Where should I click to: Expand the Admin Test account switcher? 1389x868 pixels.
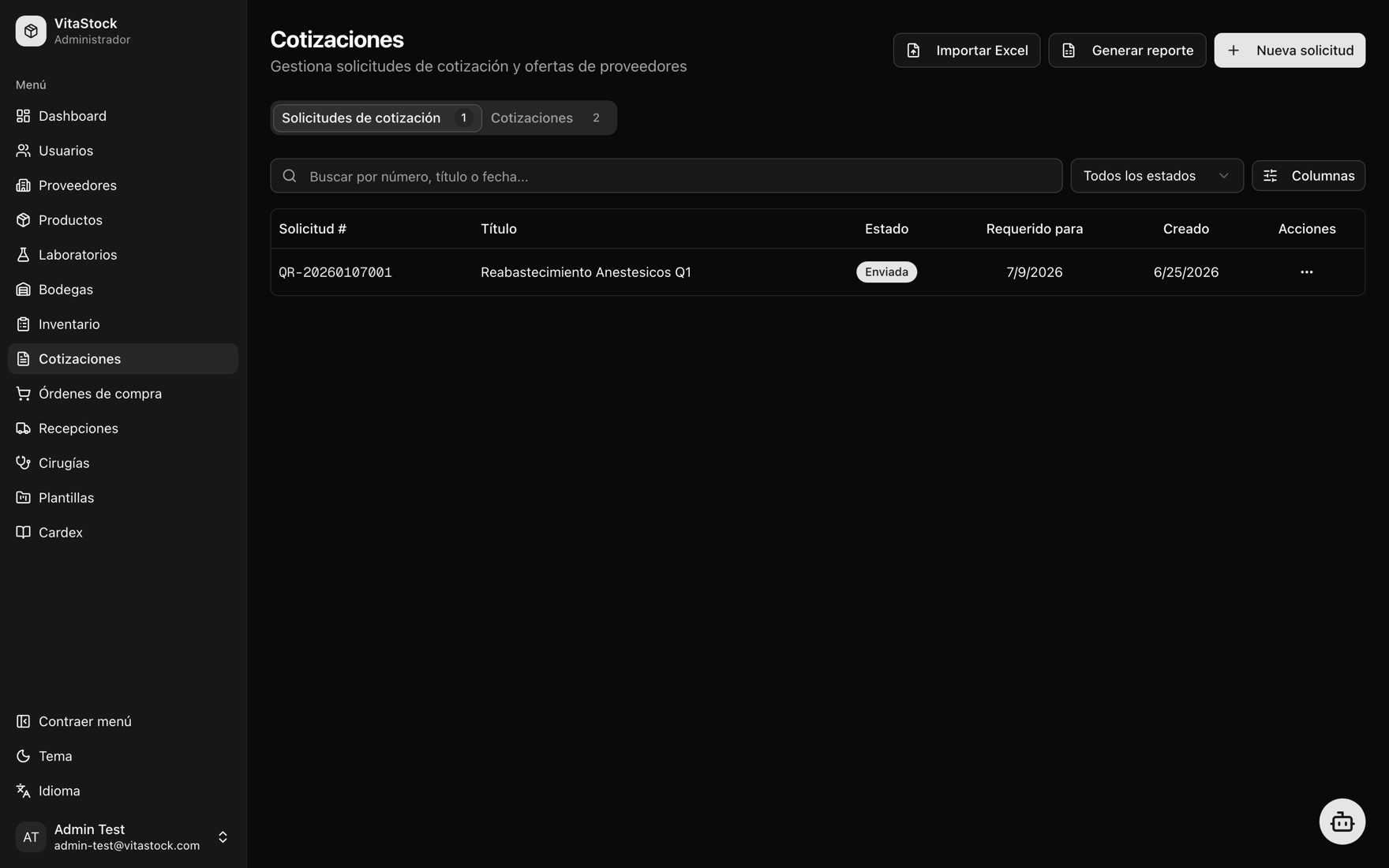(x=123, y=837)
